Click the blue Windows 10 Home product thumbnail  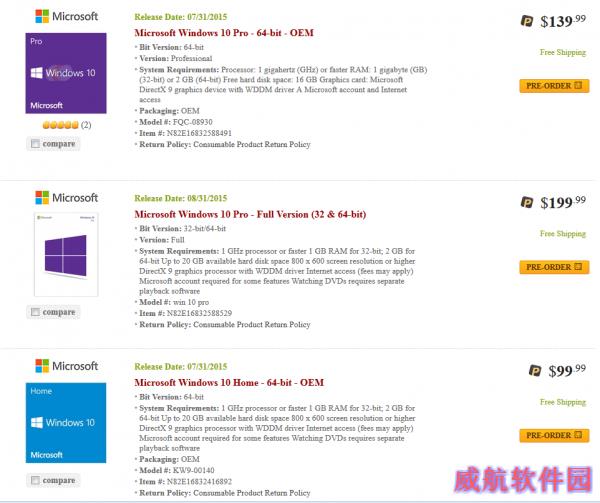point(66,423)
